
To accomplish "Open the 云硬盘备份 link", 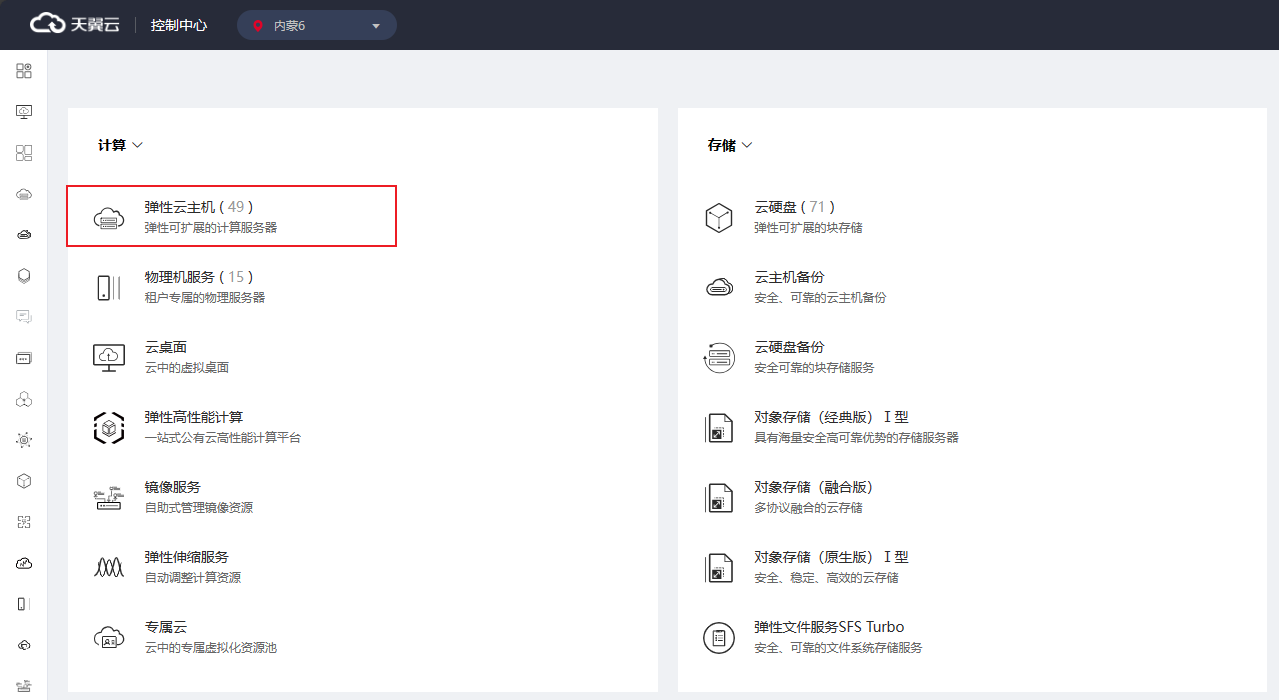I will (790, 347).
